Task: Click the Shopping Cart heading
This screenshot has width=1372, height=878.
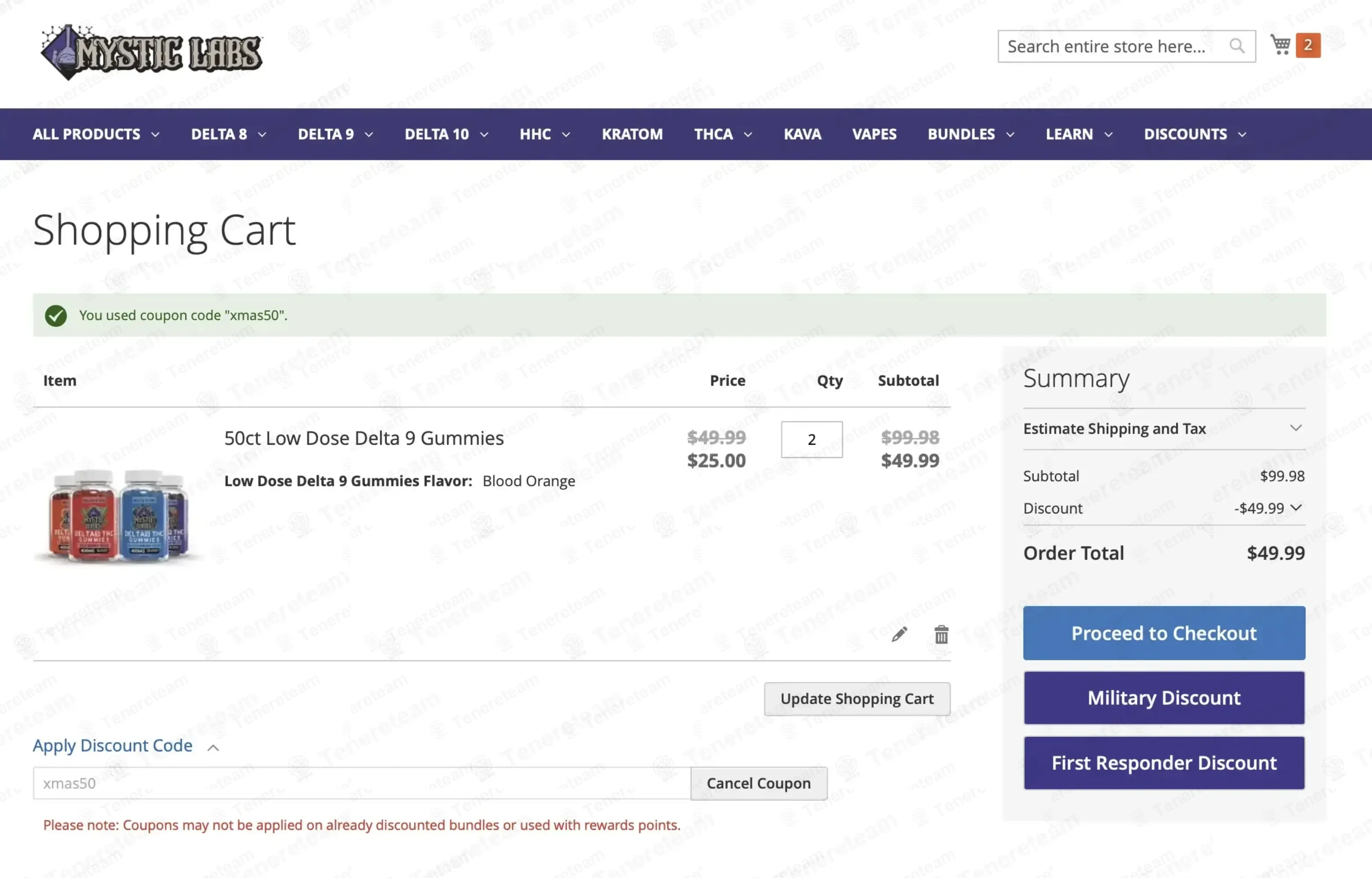Action: (164, 231)
